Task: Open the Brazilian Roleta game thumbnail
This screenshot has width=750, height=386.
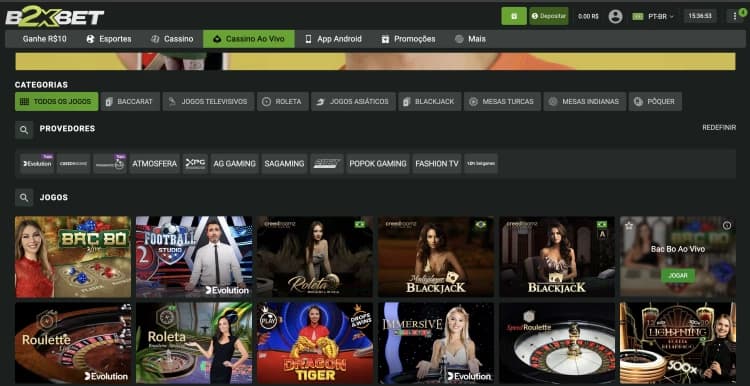Action: pyautogui.click(x=194, y=342)
